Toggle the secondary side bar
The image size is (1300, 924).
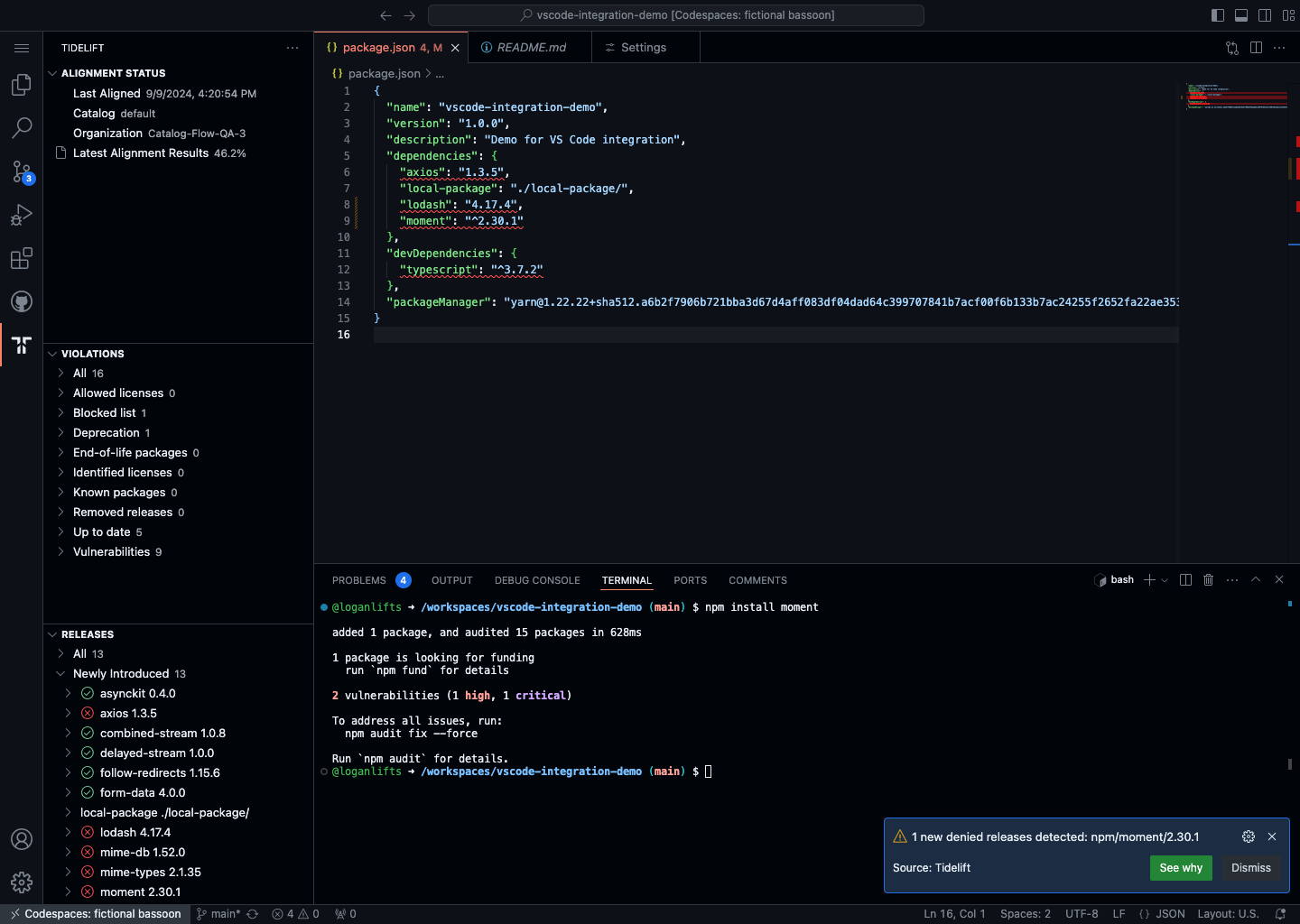pos(1265,15)
